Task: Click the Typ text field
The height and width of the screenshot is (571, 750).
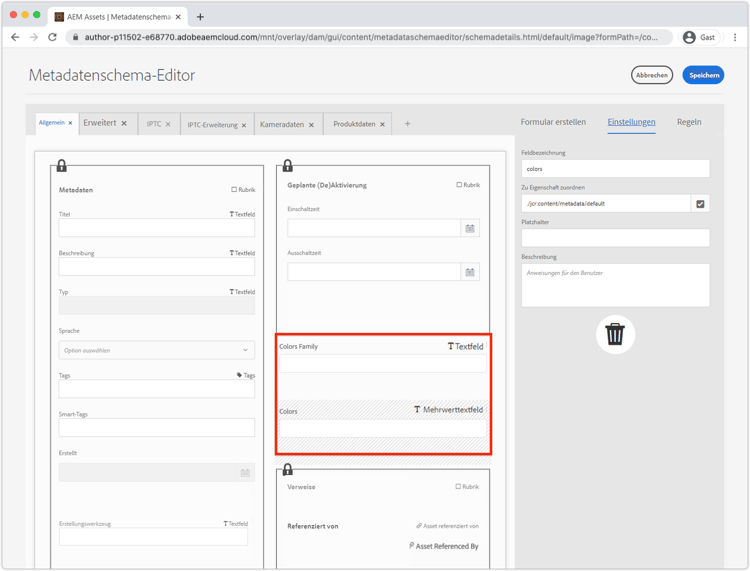Action: pos(156,306)
